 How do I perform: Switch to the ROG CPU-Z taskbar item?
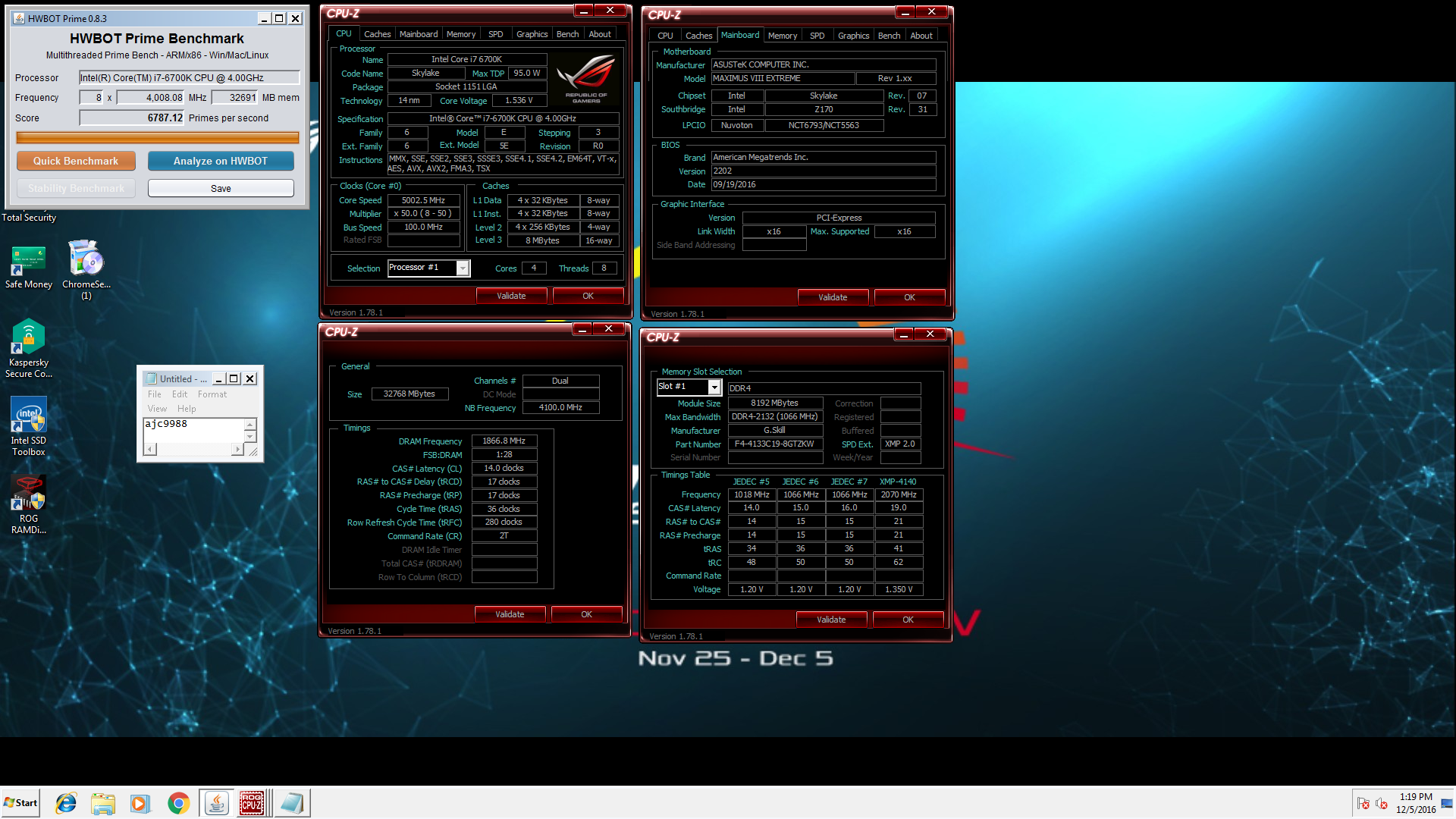click(253, 803)
